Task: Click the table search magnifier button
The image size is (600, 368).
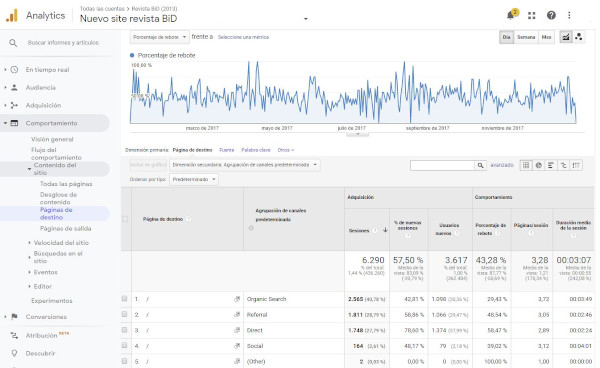Action: point(480,165)
